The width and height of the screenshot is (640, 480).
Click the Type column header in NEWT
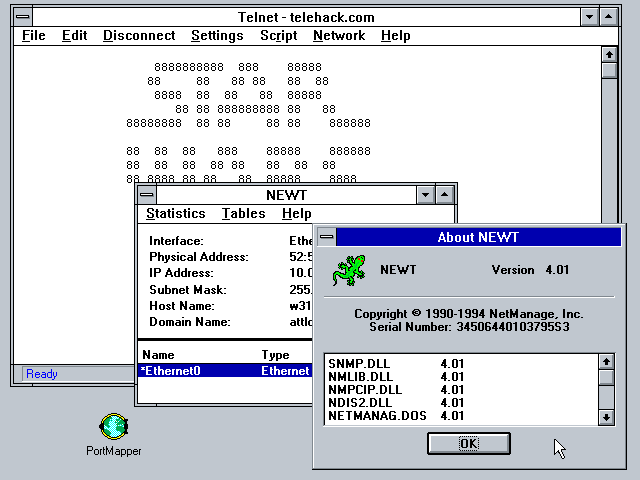tap(276, 355)
